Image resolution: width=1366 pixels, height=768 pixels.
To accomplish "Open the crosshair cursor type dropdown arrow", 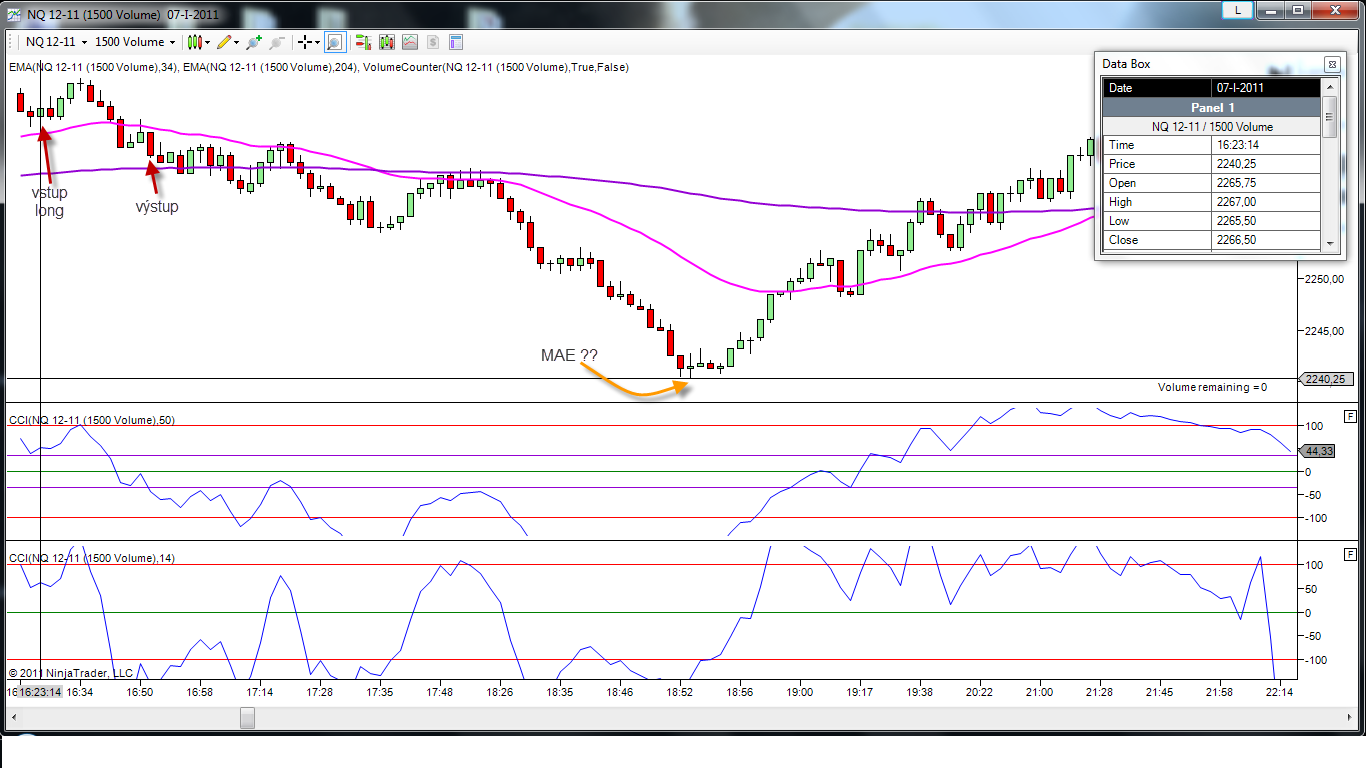I will [x=317, y=42].
